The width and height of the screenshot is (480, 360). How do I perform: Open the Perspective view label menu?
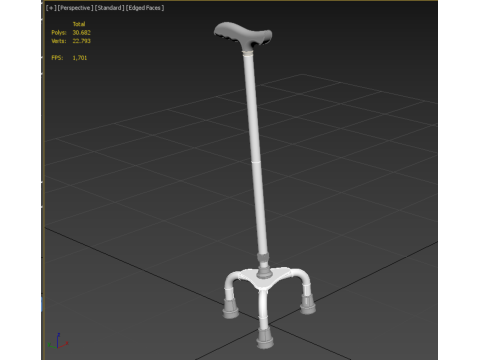point(75,8)
